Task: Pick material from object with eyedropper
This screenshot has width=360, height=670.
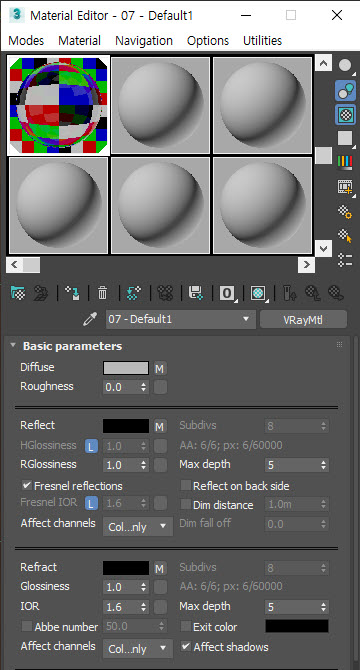Action: 90,319
